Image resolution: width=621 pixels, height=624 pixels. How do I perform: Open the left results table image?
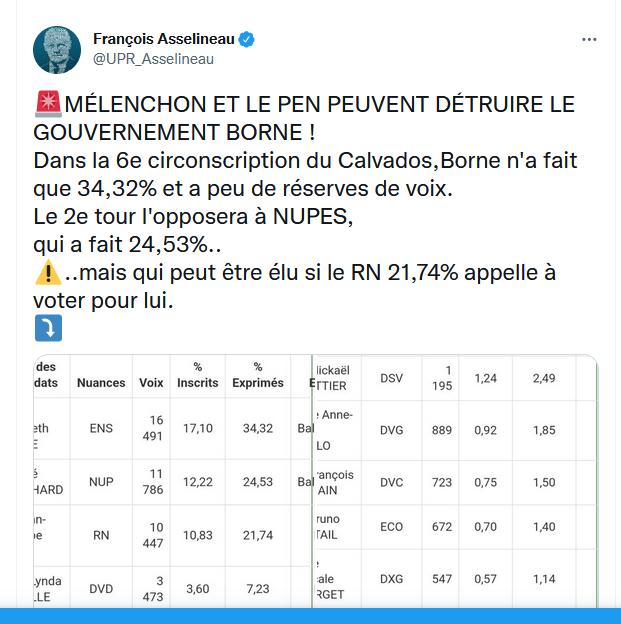(173, 481)
